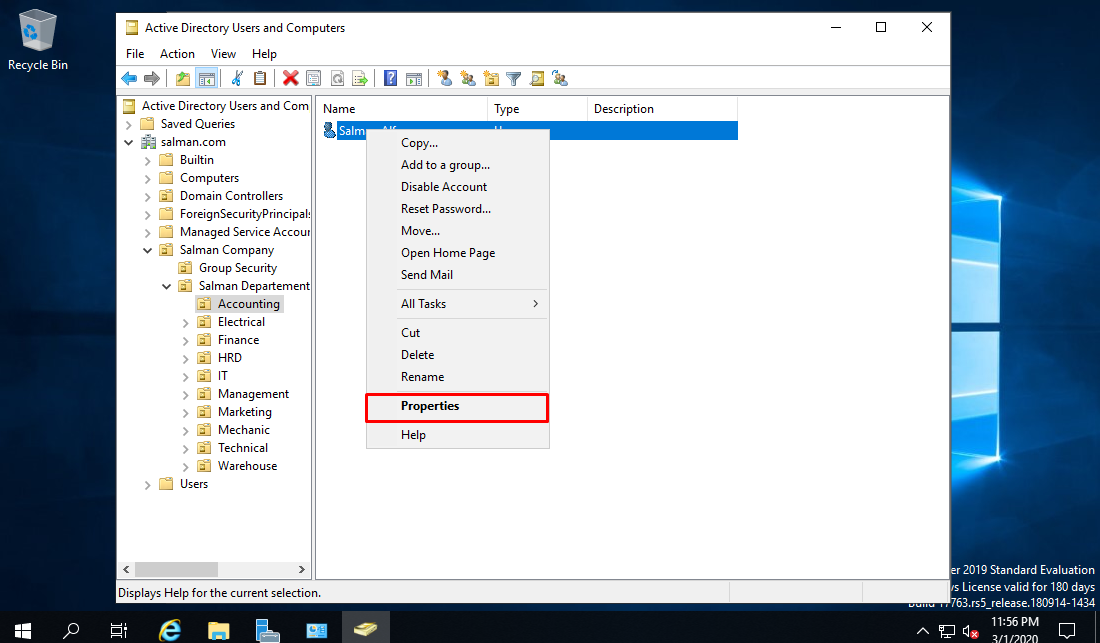Select Finance OU in tree

tap(239, 340)
